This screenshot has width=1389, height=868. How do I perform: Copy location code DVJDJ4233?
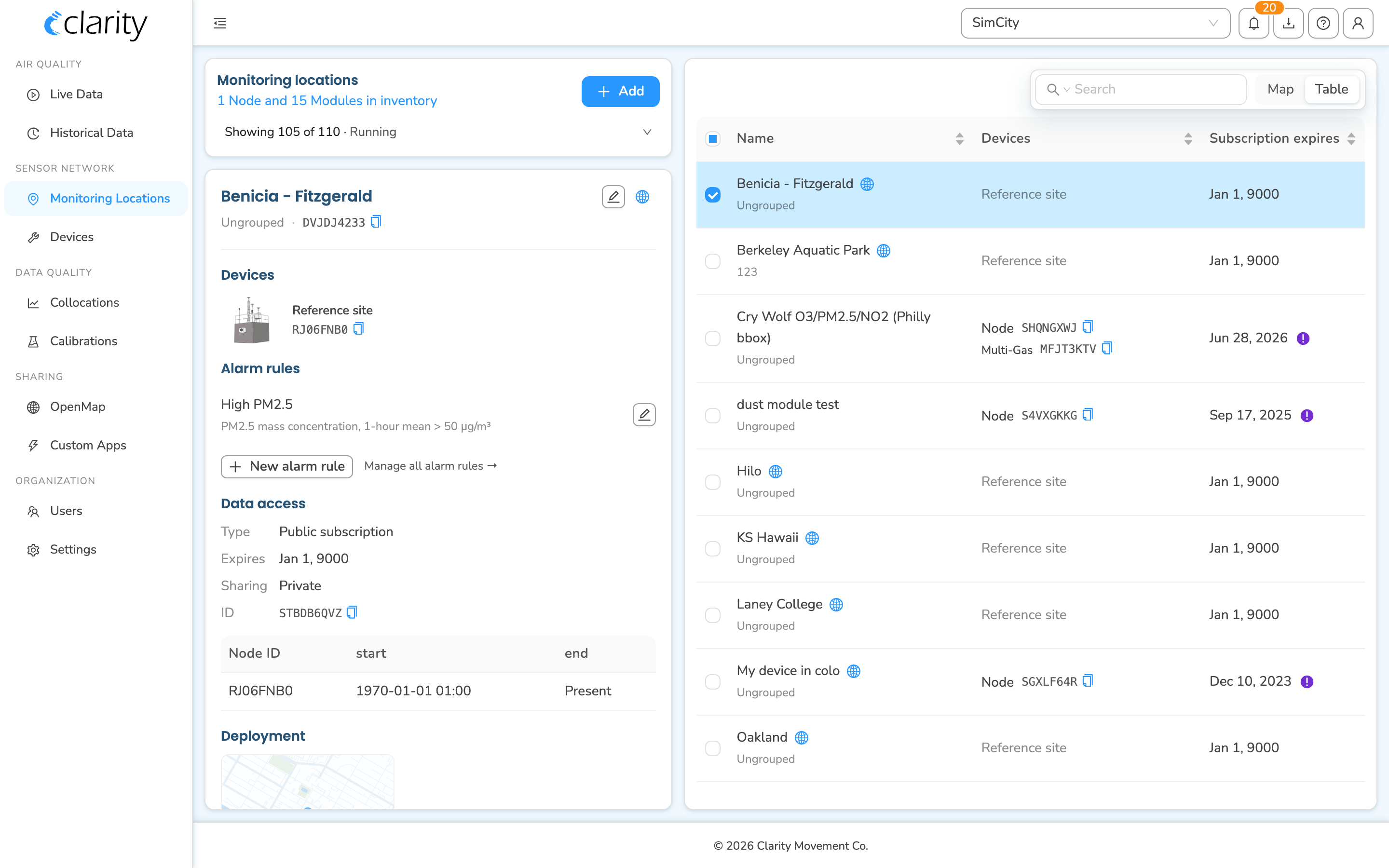click(376, 222)
